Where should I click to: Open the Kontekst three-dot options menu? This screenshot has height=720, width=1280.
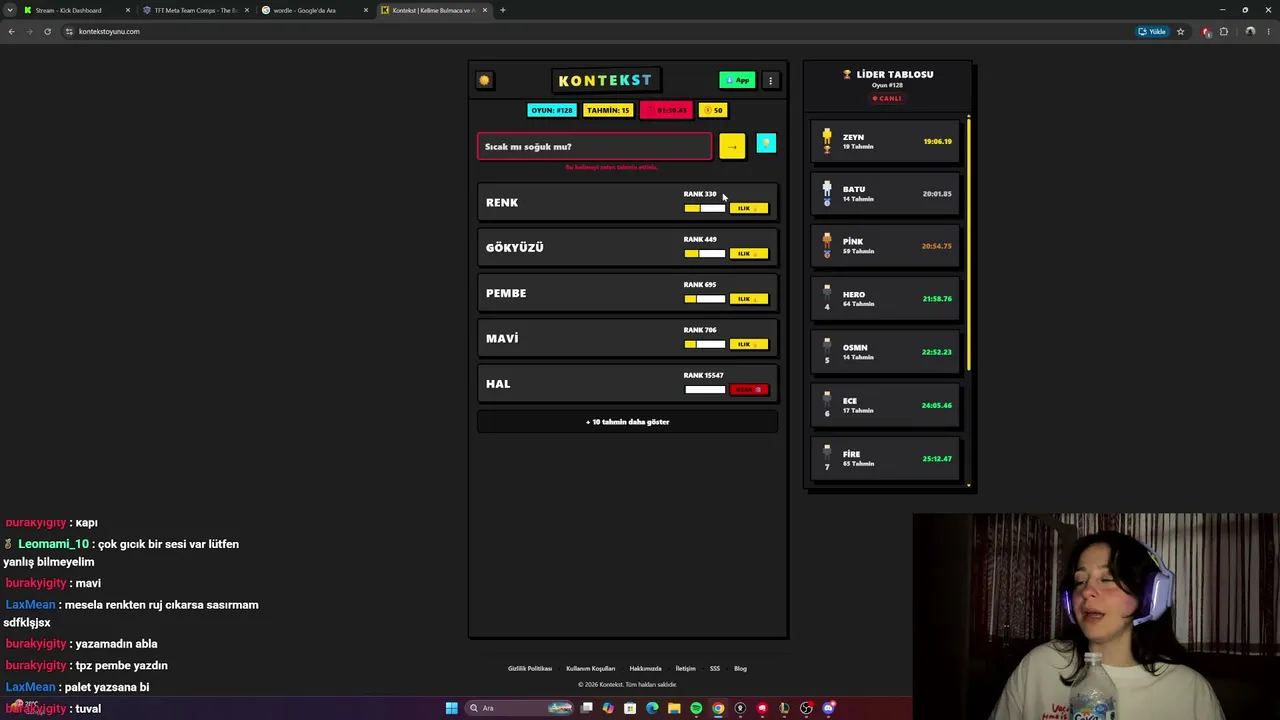pyautogui.click(x=770, y=80)
